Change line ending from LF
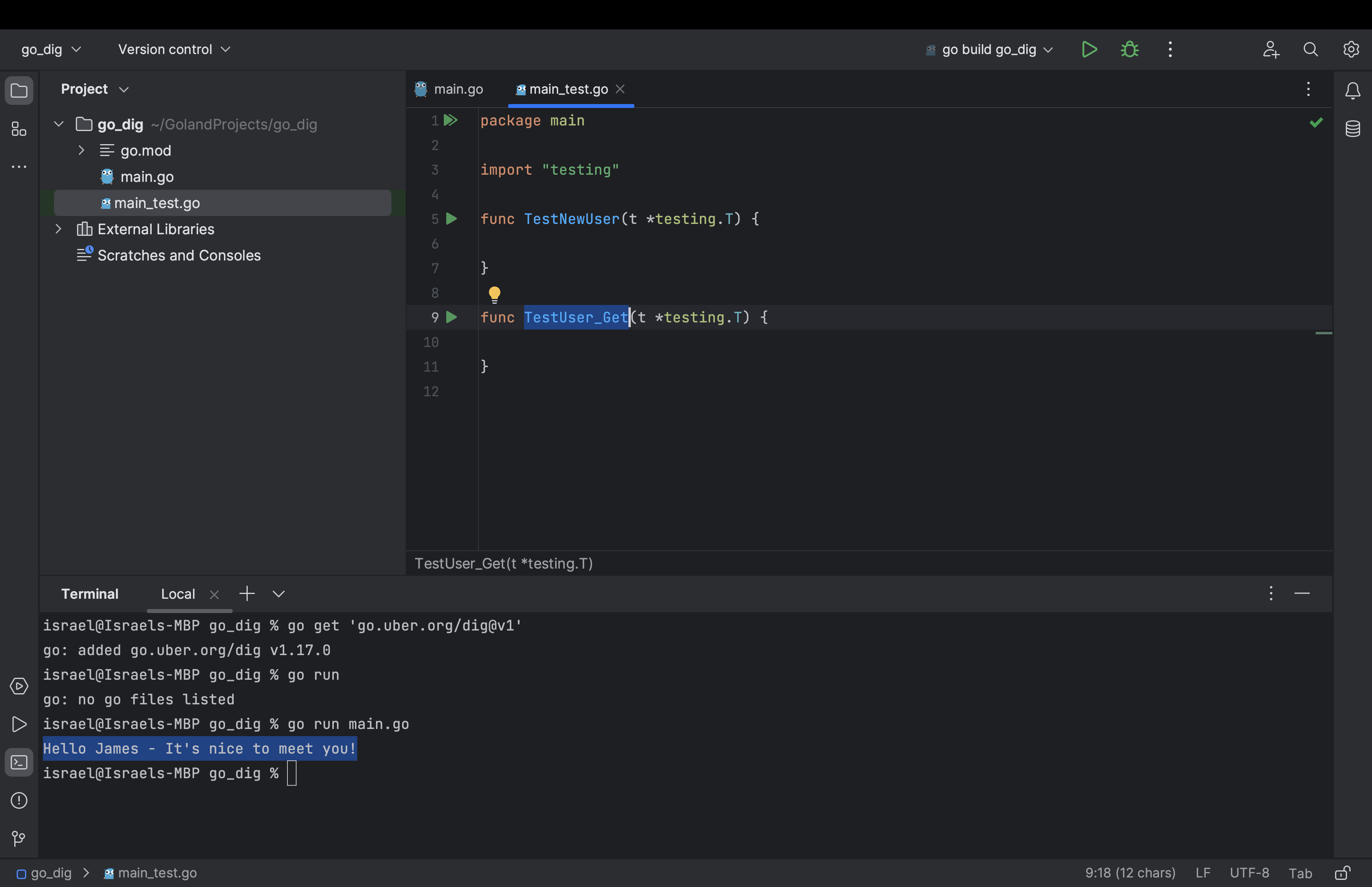1372x887 pixels. pyautogui.click(x=1203, y=873)
